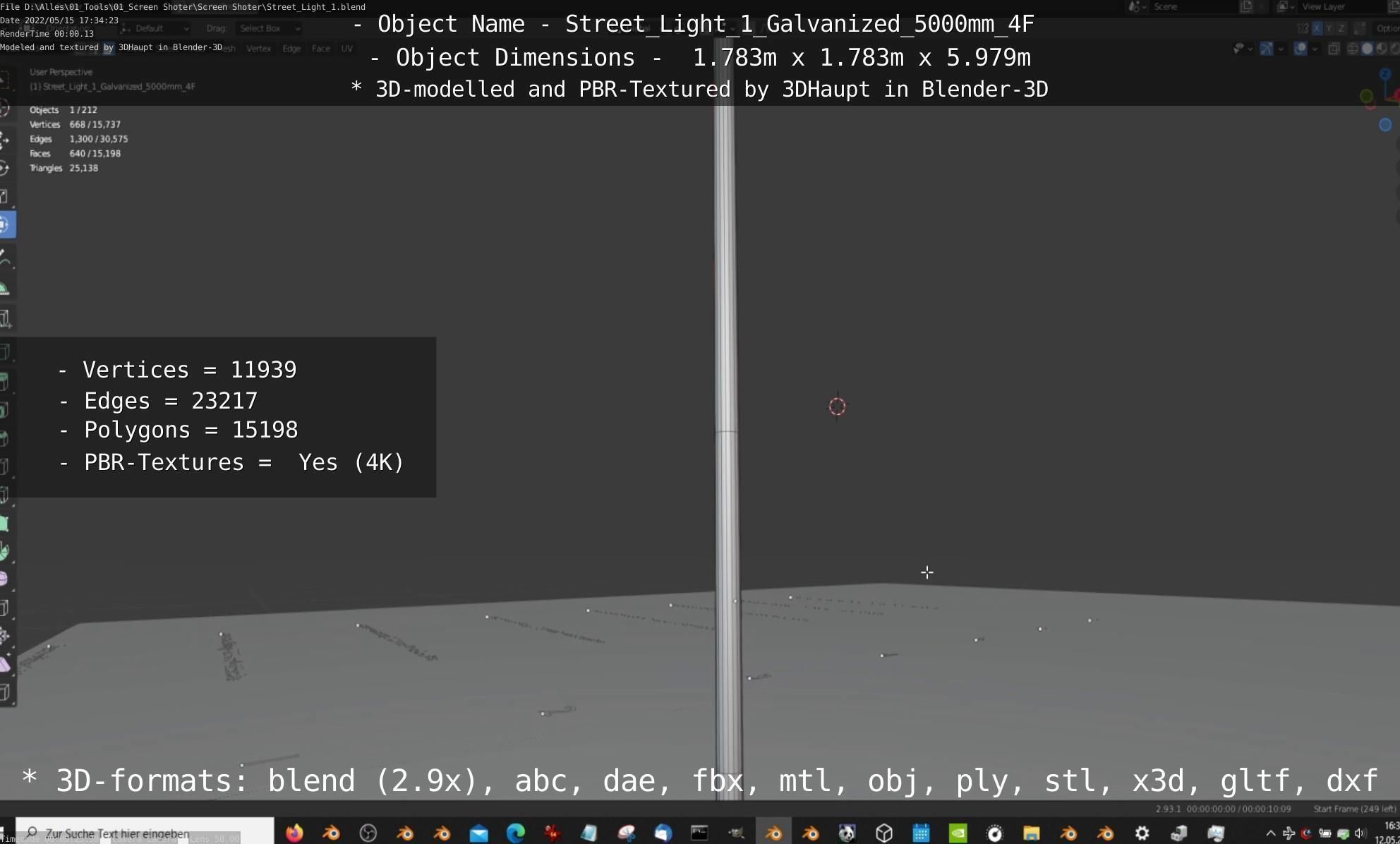Toggle Y axis mirror button

[x=1329, y=28]
